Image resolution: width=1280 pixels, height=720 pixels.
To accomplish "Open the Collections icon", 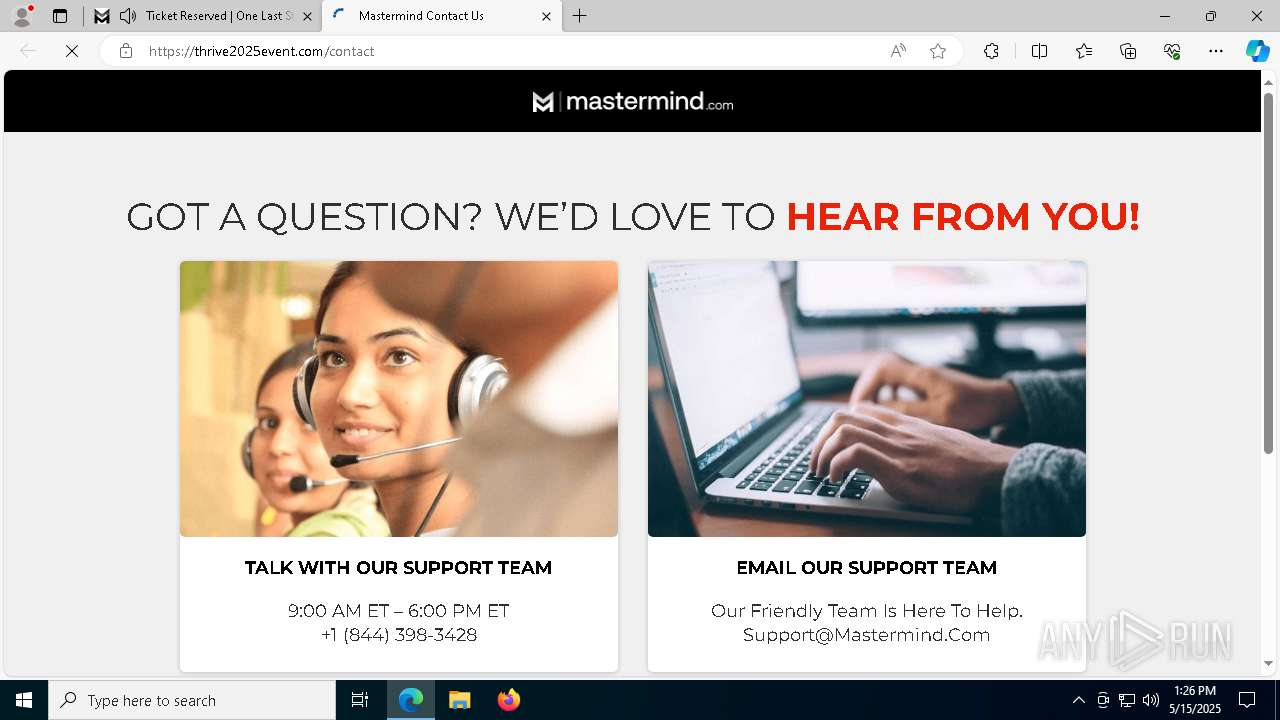I will pos(1128,51).
